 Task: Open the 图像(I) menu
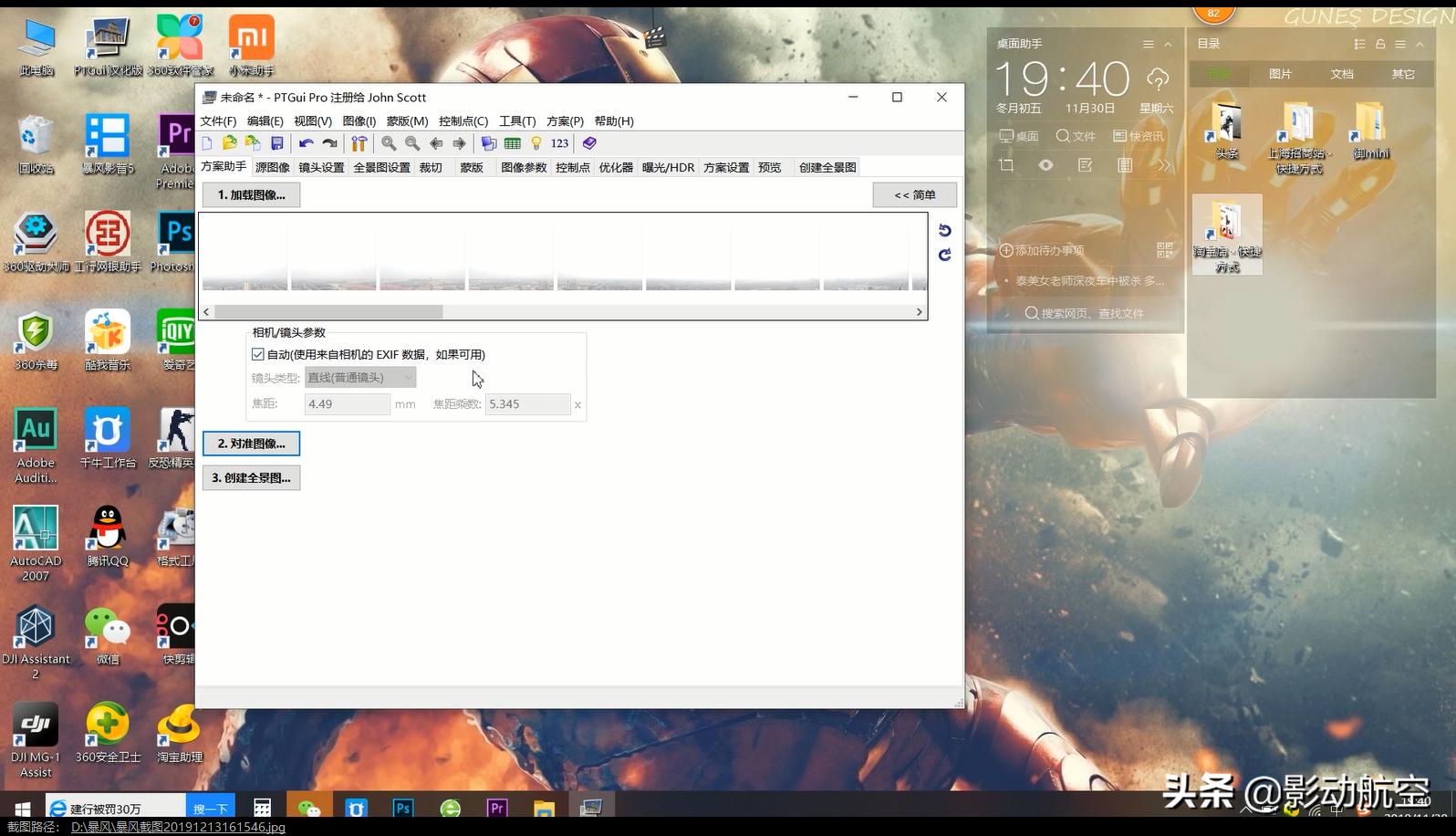pos(359,120)
